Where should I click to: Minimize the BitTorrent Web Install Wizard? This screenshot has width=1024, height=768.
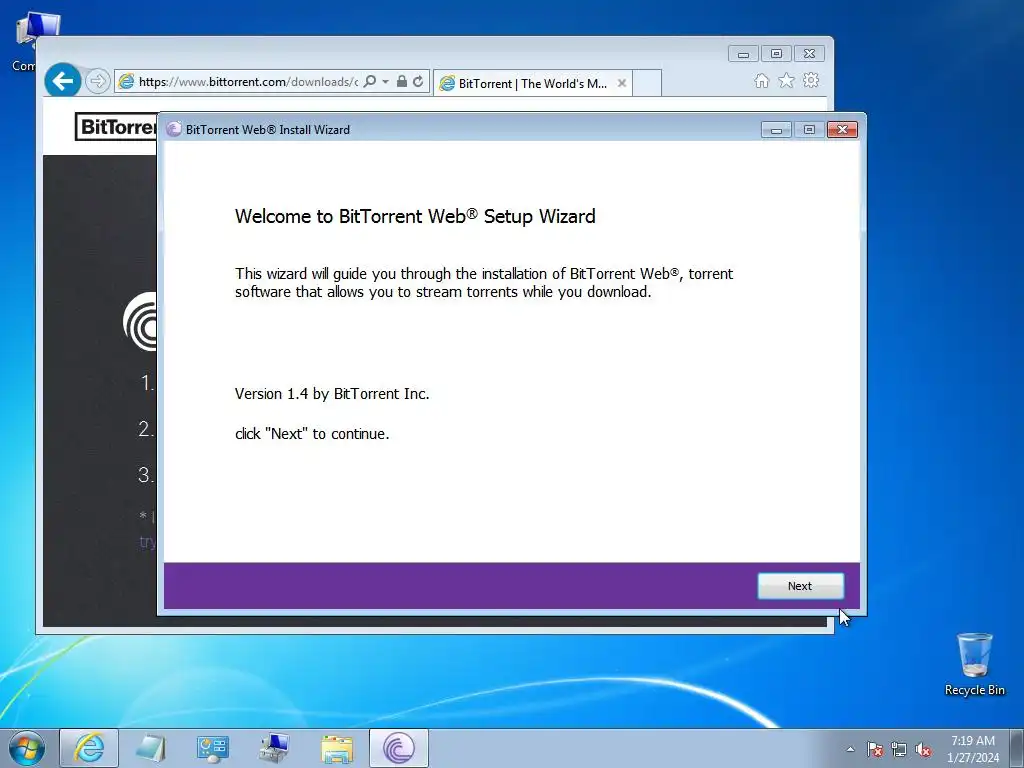776,129
